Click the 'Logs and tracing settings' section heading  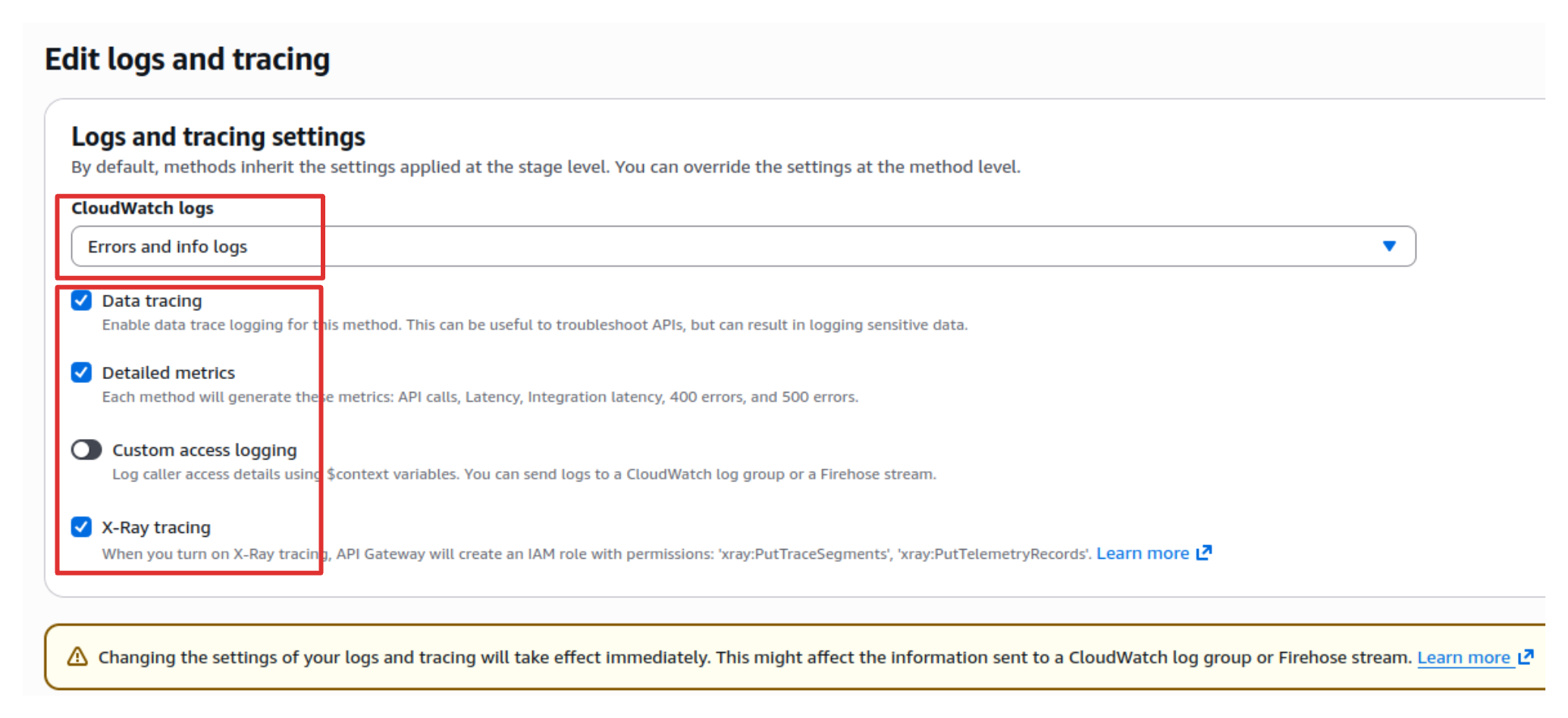(x=218, y=136)
